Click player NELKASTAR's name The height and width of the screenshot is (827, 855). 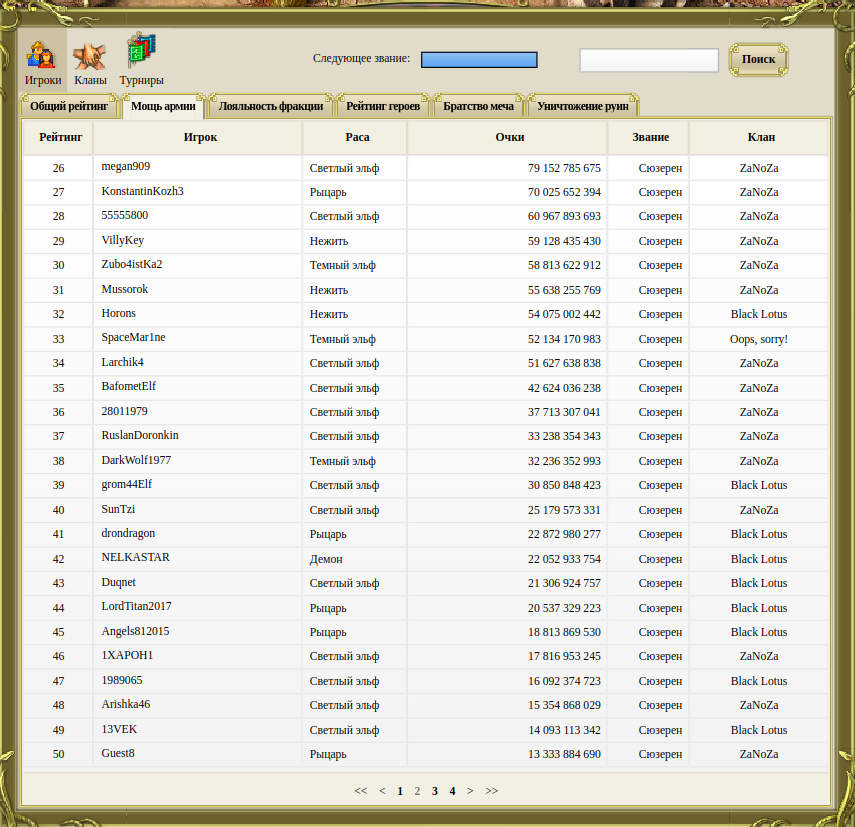click(x=136, y=558)
